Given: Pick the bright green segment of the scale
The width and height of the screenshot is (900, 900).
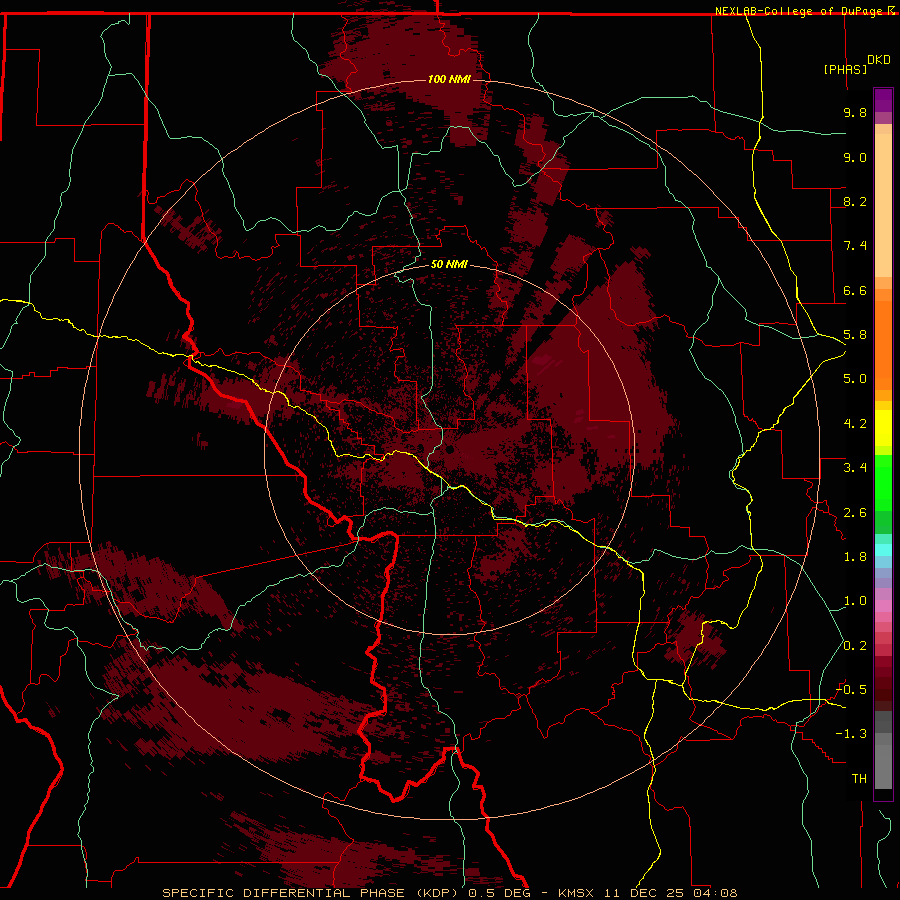Looking at the screenshot, I should coord(883,482).
